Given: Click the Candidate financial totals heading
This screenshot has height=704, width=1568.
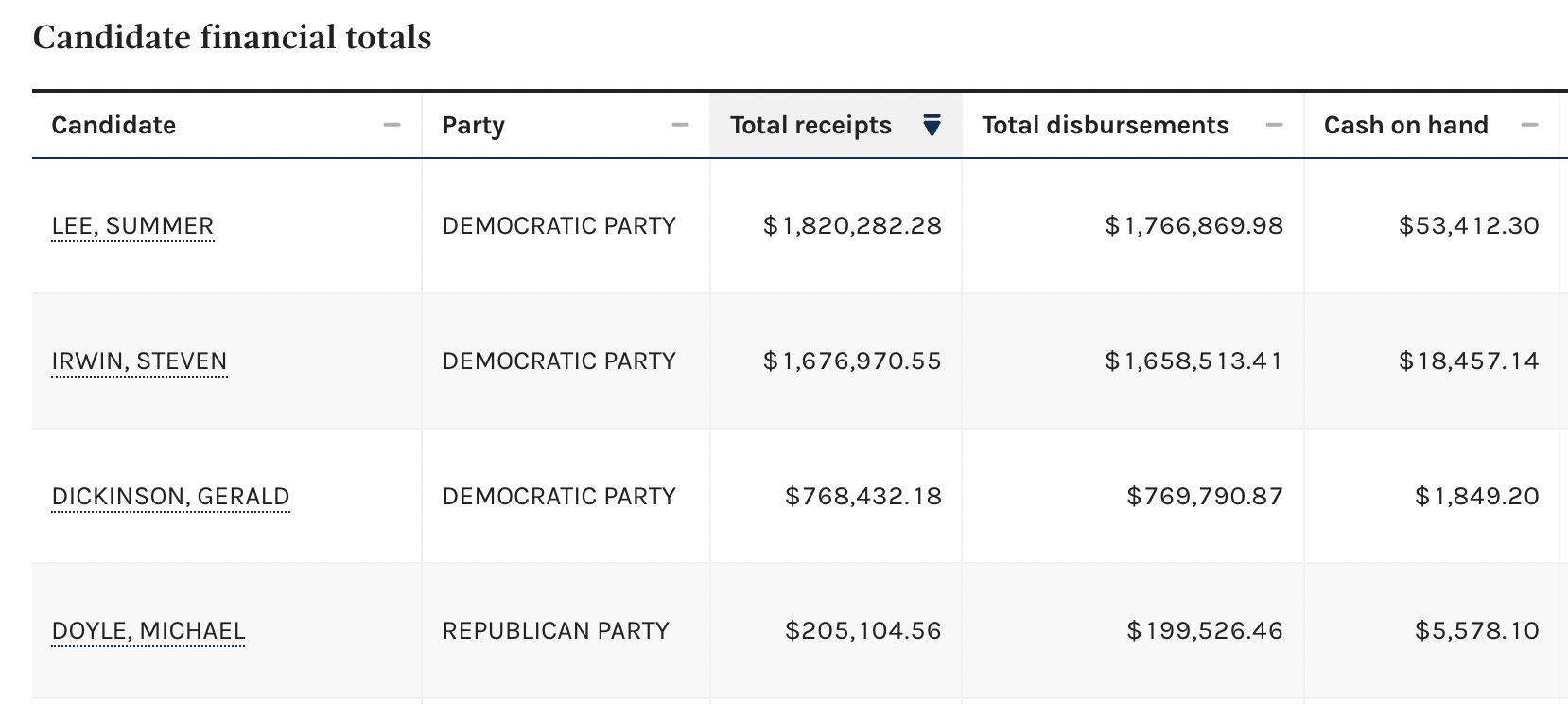Looking at the screenshot, I should 232,38.
